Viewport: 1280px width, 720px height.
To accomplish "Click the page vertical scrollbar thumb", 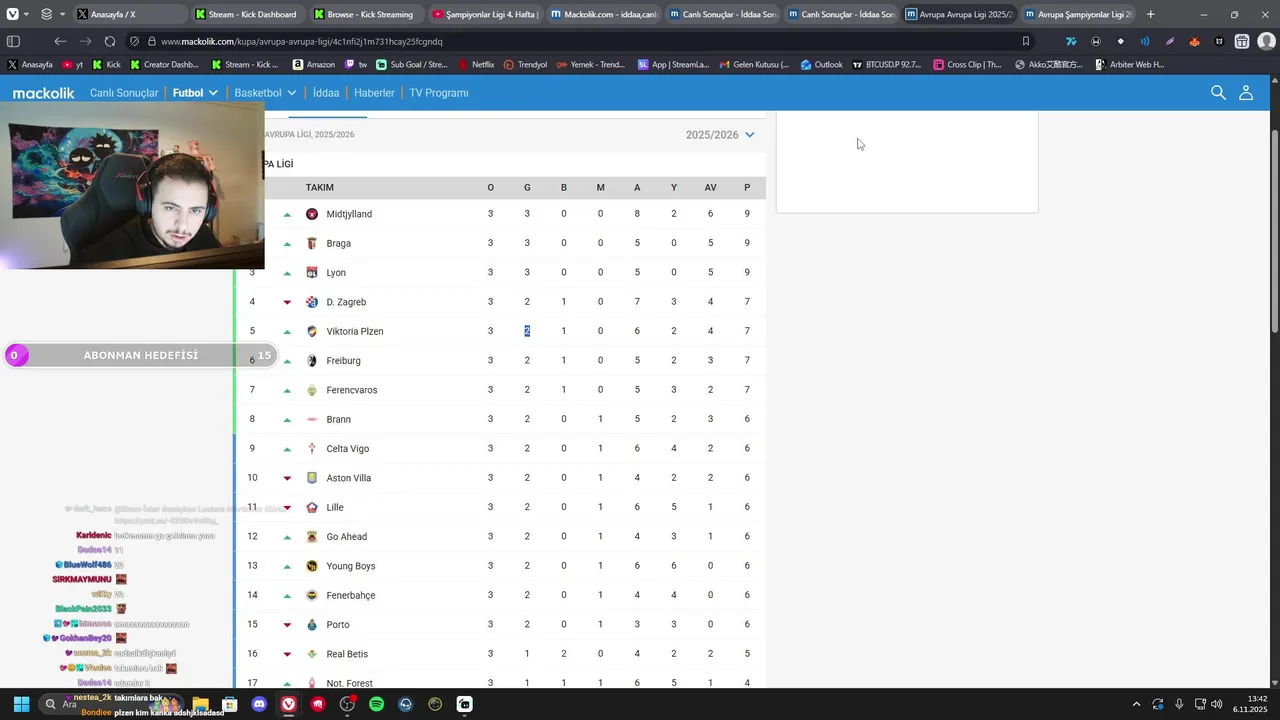I will [1274, 232].
